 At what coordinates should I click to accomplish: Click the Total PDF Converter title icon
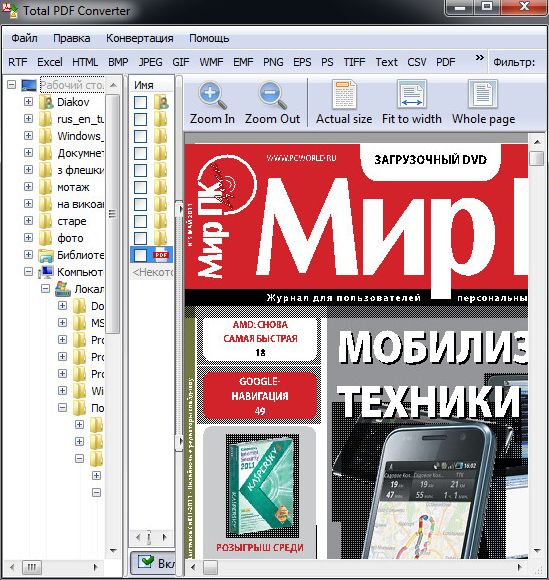[x=9, y=10]
